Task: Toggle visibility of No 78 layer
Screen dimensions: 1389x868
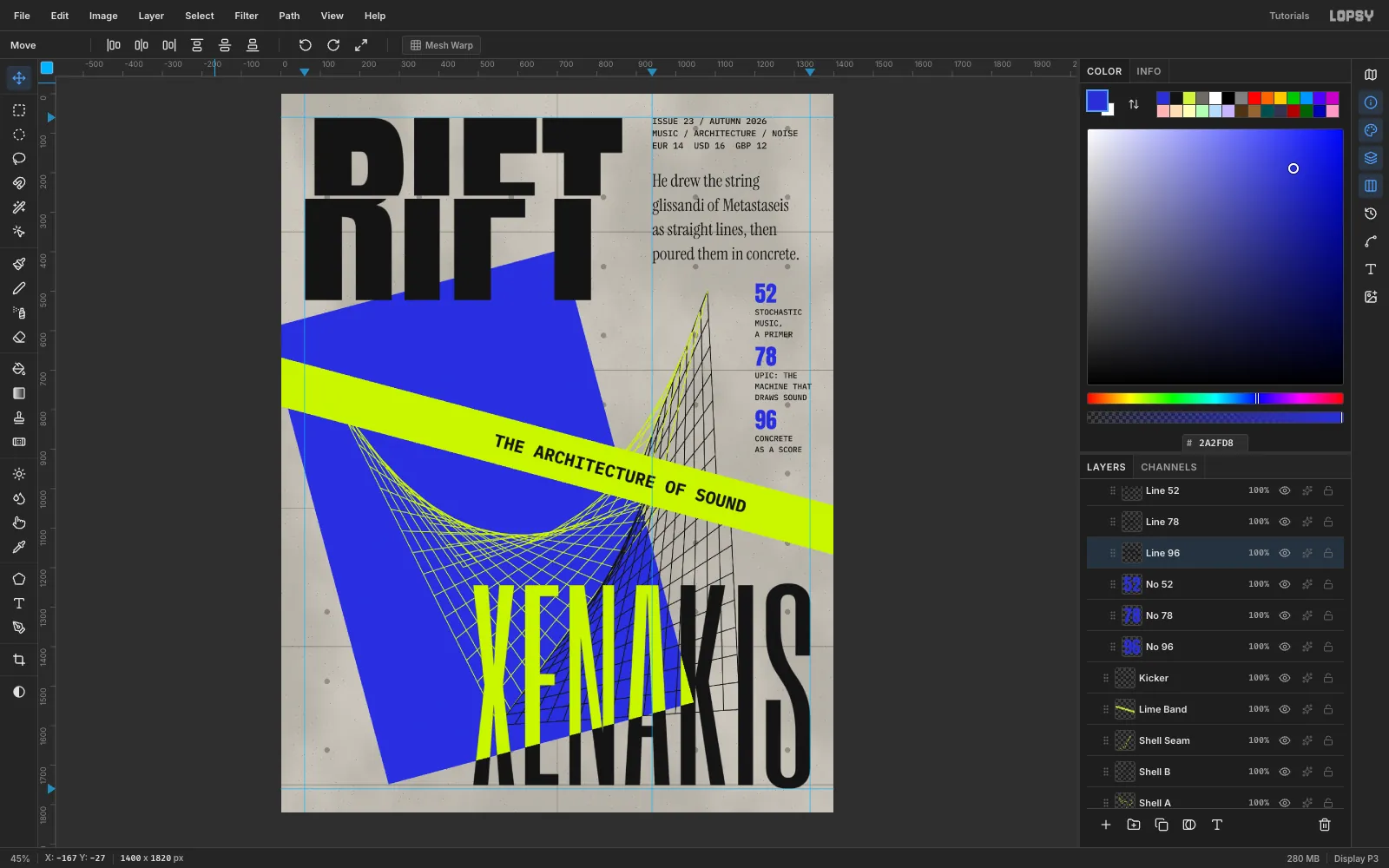Action: tap(1285, 615)
